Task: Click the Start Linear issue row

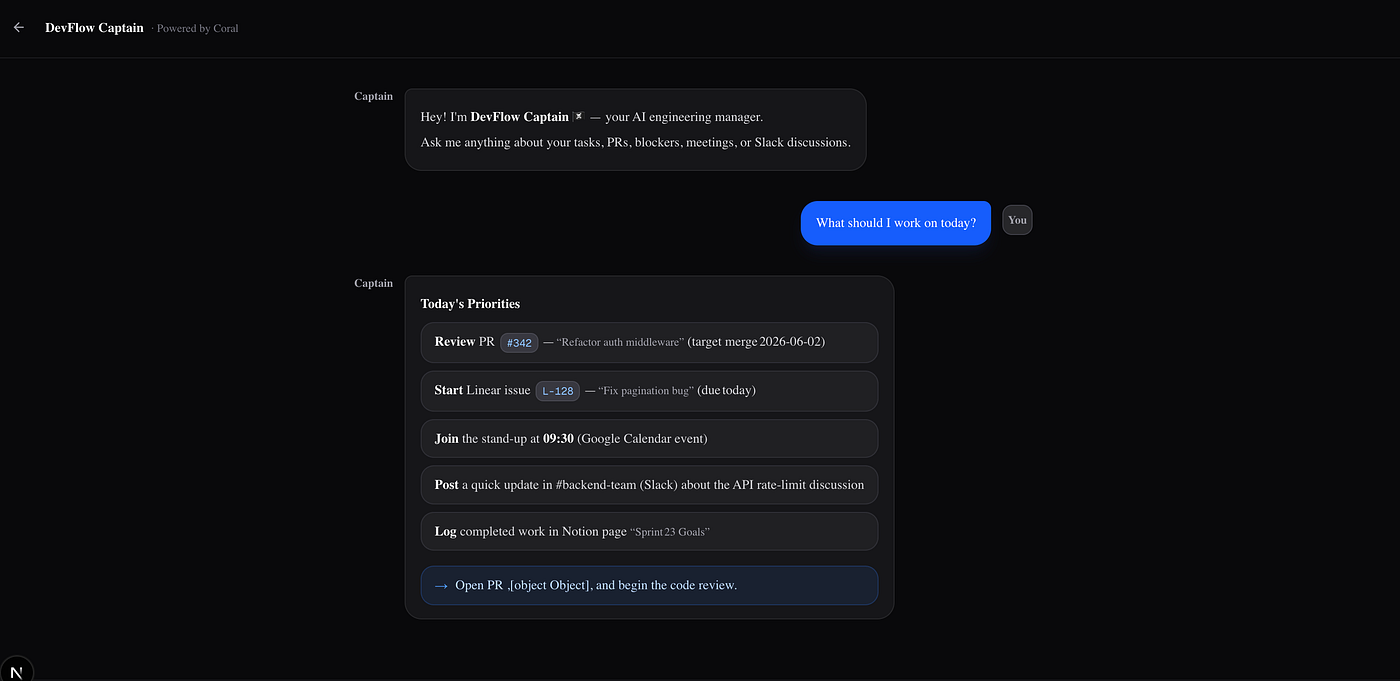Action: point(649,391)
